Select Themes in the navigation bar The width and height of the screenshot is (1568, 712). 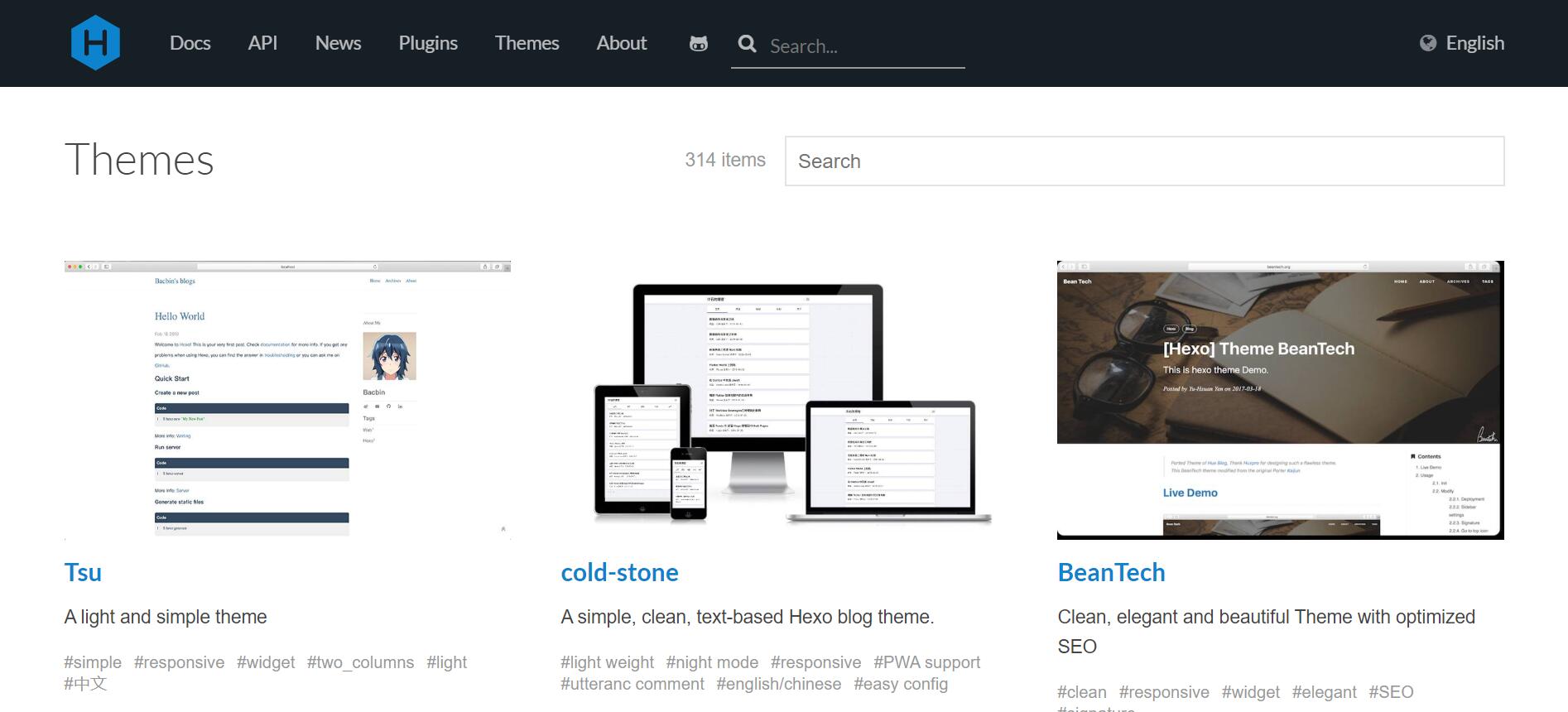[527, 43]
